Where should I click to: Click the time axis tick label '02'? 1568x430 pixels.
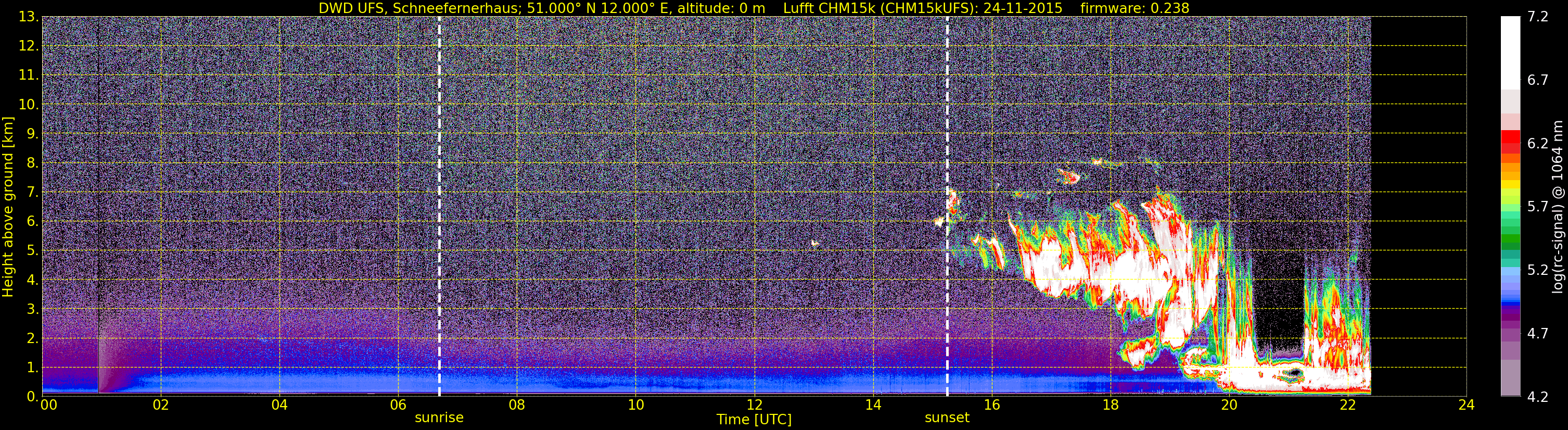pos(161,406)
